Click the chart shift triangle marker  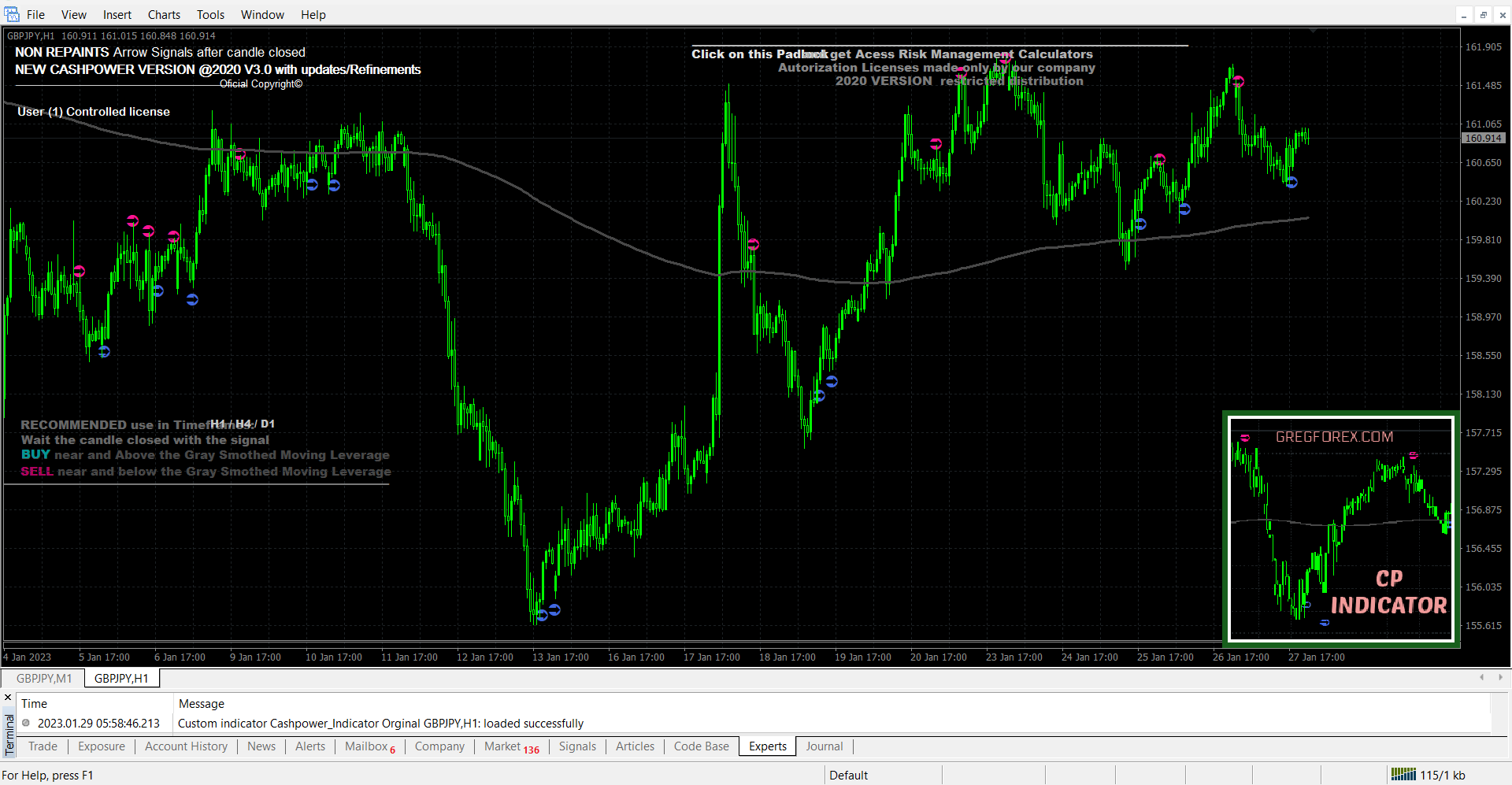(x=1313, y=31)
